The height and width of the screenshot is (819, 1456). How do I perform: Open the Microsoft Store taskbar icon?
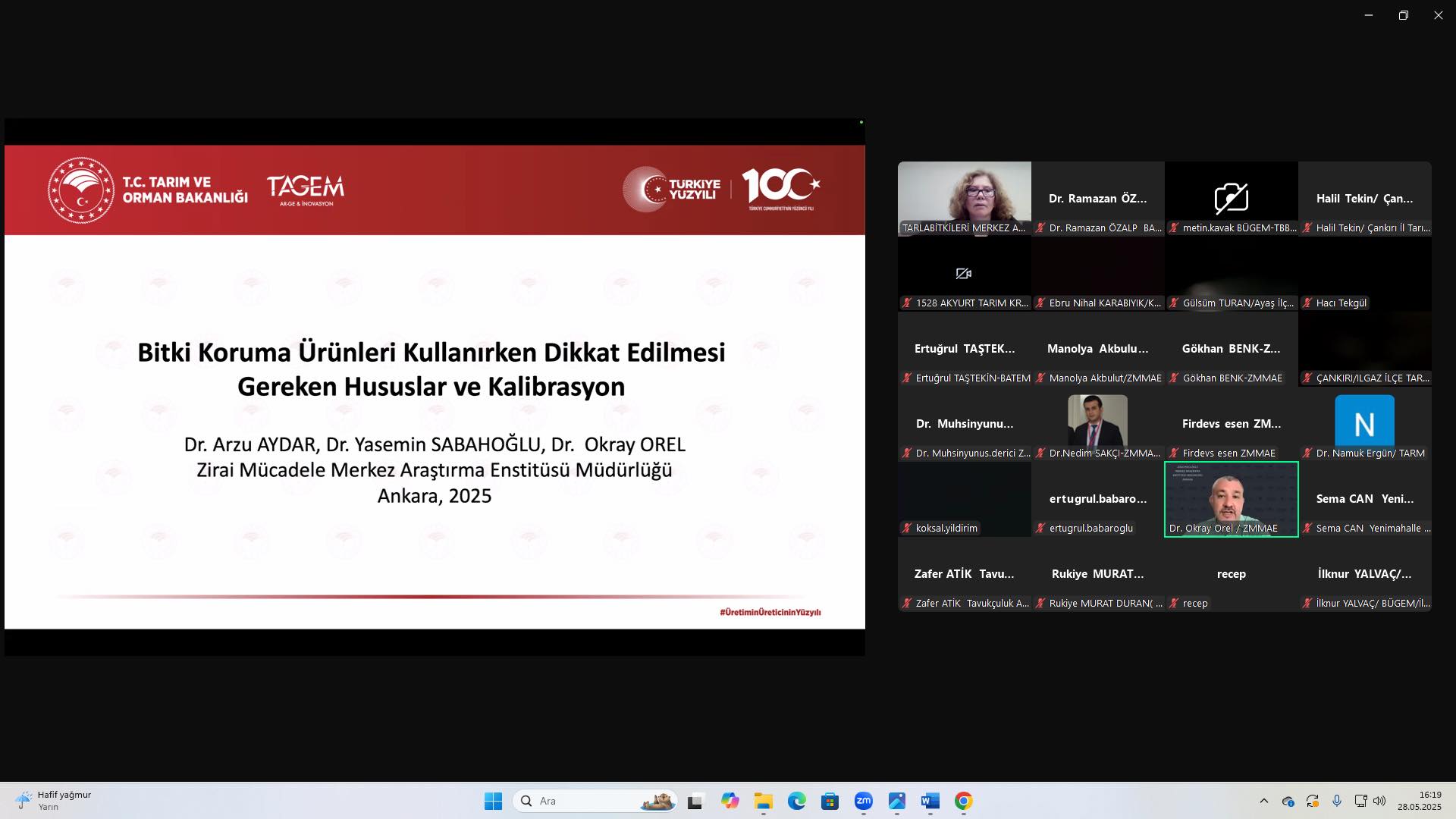point(830,801)
